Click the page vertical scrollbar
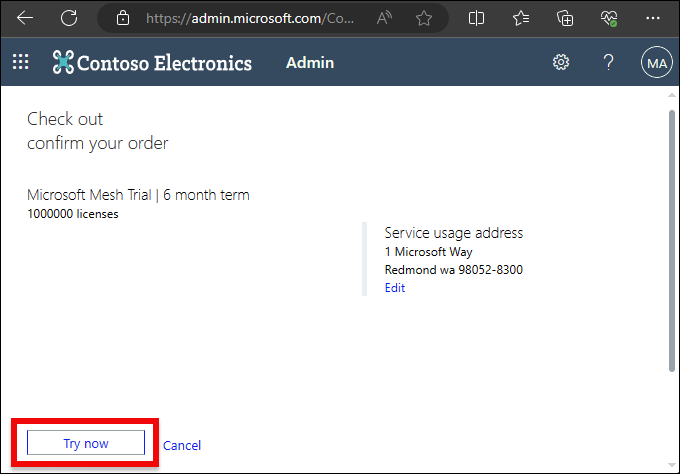 (x=671, y=240)
